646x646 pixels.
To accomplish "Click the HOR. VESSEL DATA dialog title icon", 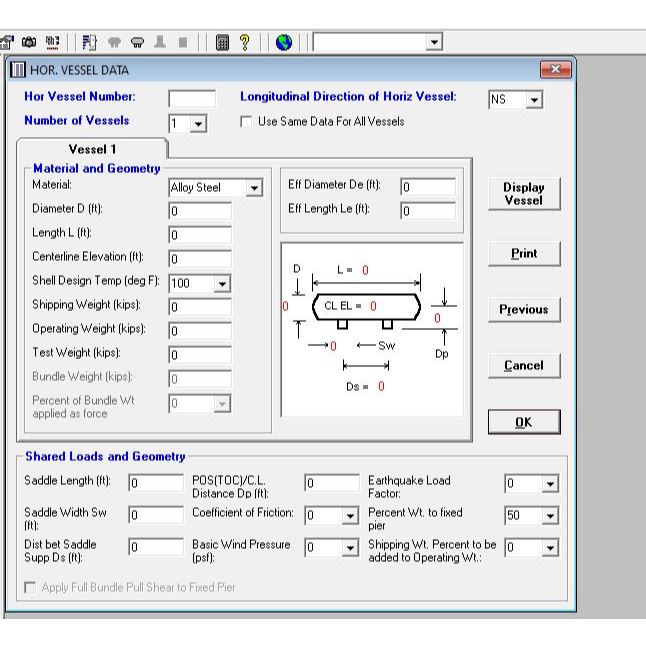I will [16, 69].
